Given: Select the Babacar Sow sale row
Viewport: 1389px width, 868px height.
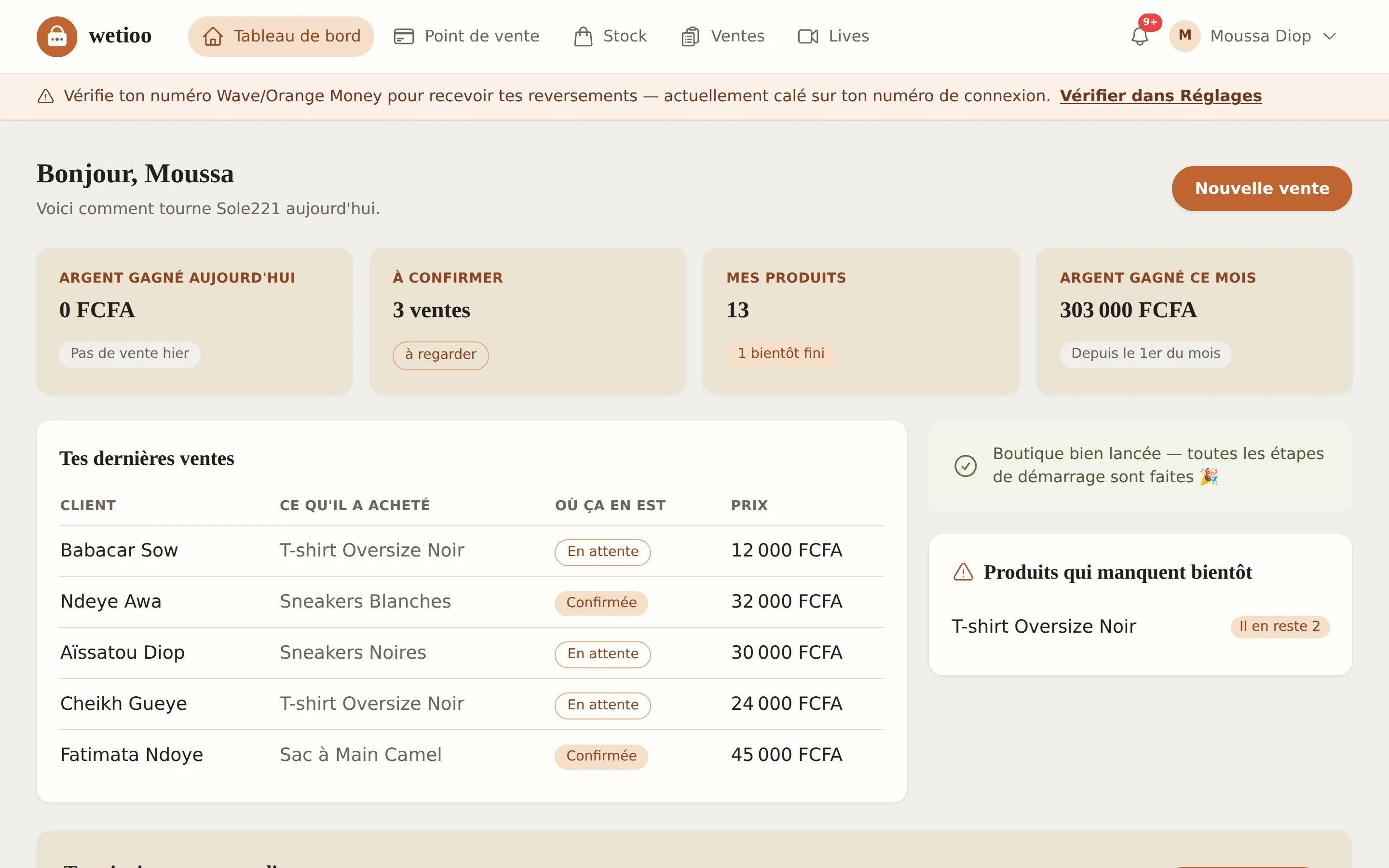Looking at the screenshot, I should click(x=471, y=551).
